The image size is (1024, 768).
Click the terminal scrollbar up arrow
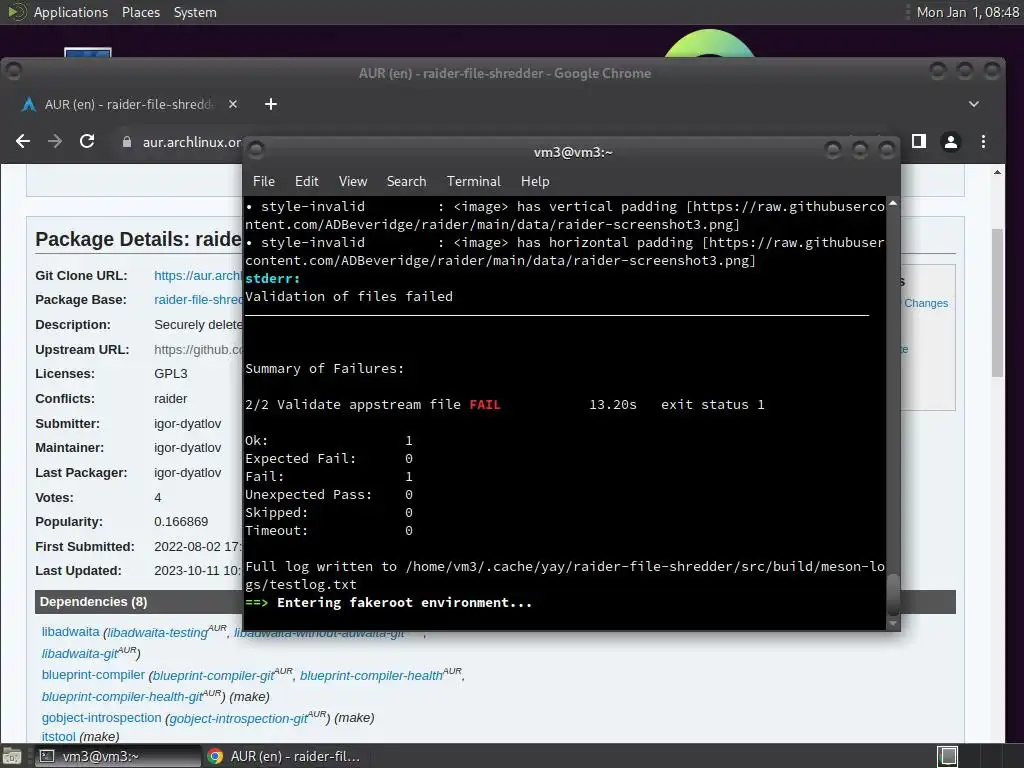click(x=893, y=203)
